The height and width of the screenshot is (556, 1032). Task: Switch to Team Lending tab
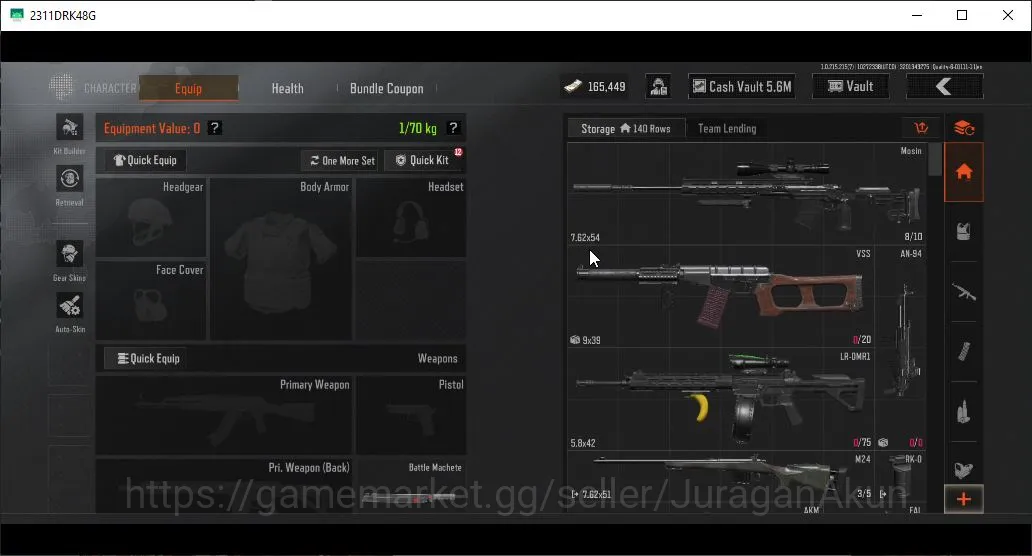[x=727, y=129]
